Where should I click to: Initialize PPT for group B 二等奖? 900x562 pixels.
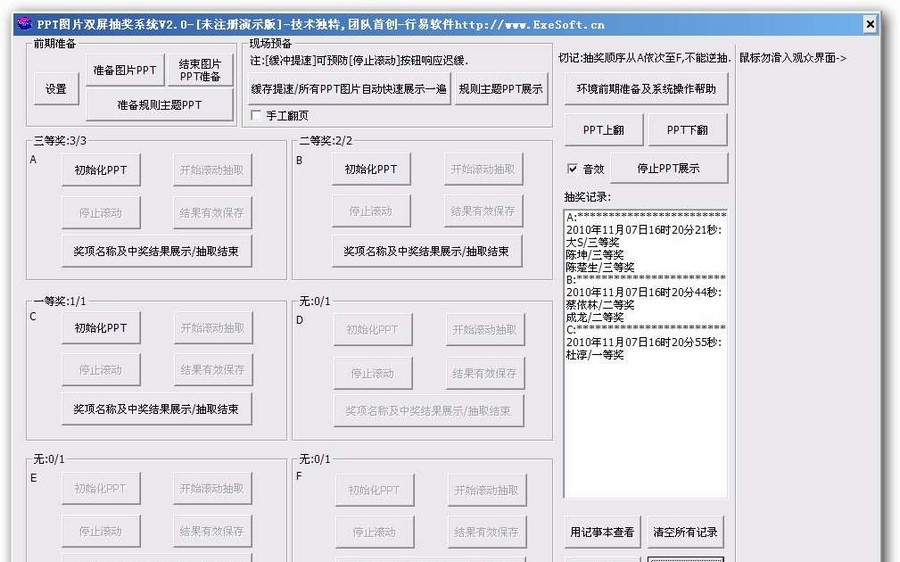371,169
